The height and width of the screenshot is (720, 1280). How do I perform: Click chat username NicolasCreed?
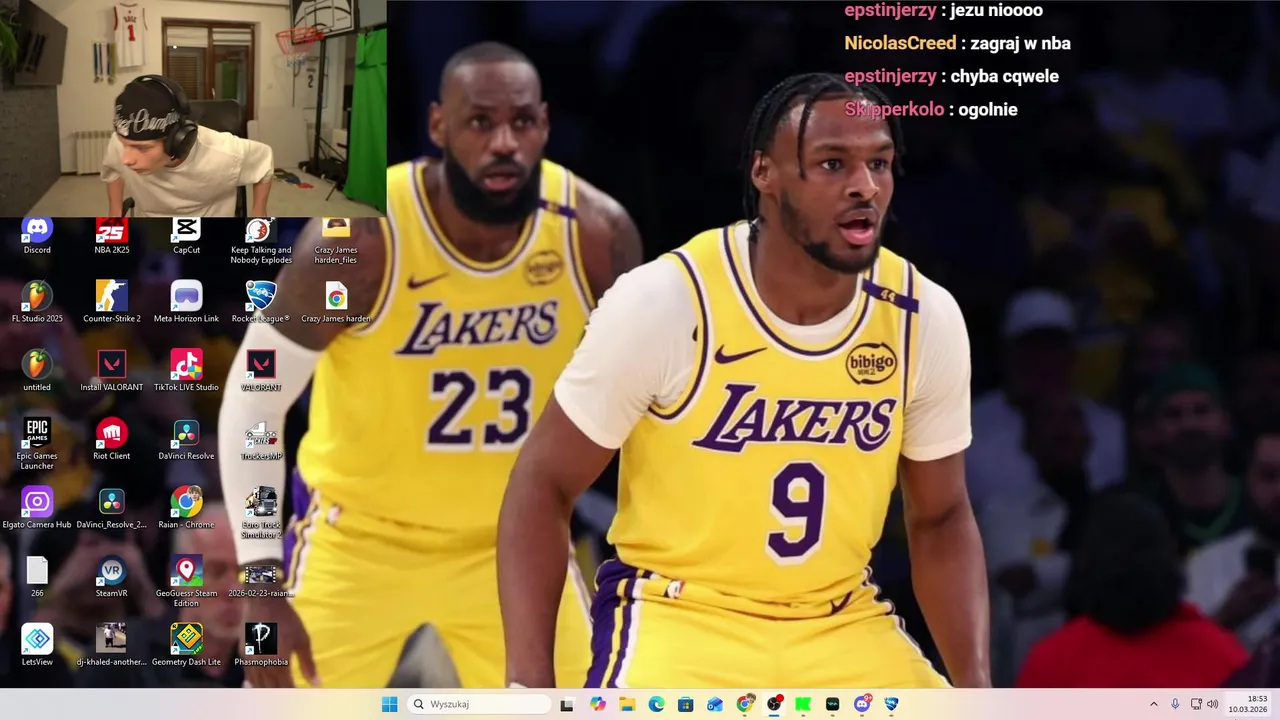tap(900, 43)
